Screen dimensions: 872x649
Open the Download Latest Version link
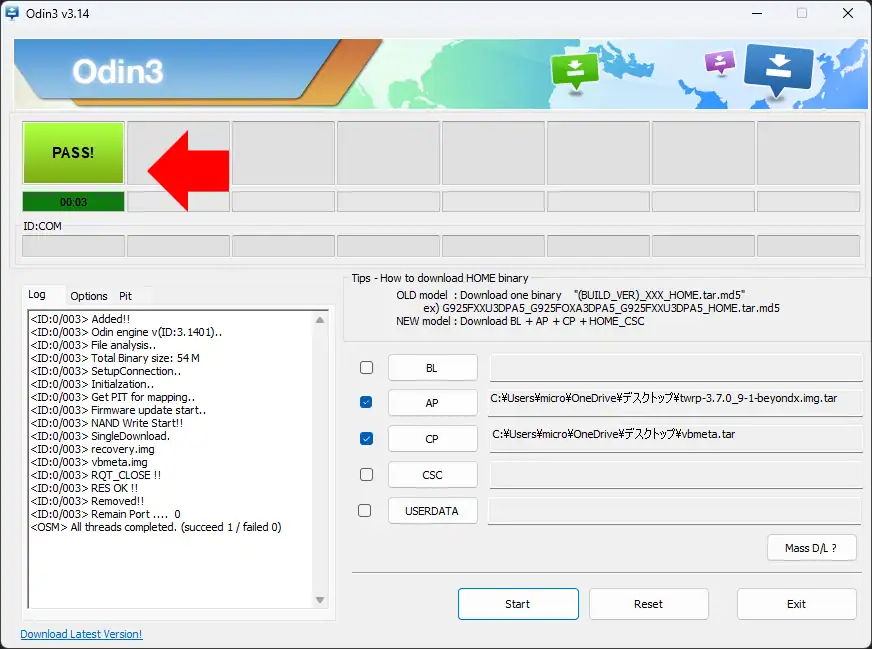81,634
